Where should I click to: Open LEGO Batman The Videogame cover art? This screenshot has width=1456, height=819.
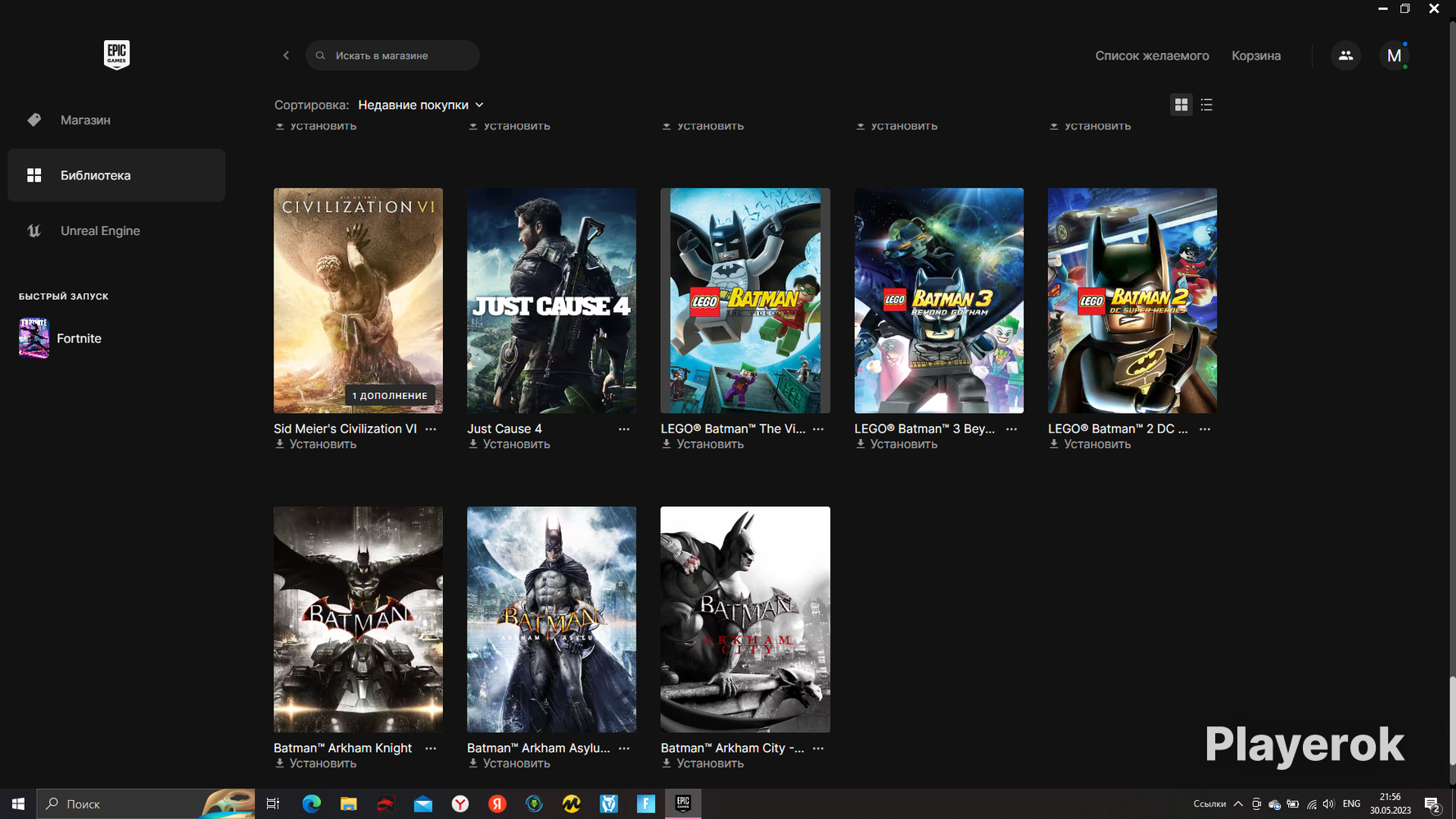[x=745, y=301]
